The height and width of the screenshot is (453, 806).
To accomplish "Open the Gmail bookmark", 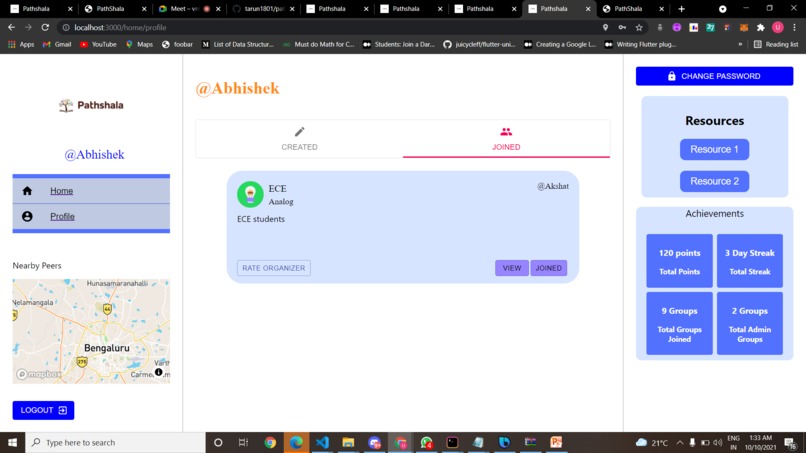I will 57,44.
